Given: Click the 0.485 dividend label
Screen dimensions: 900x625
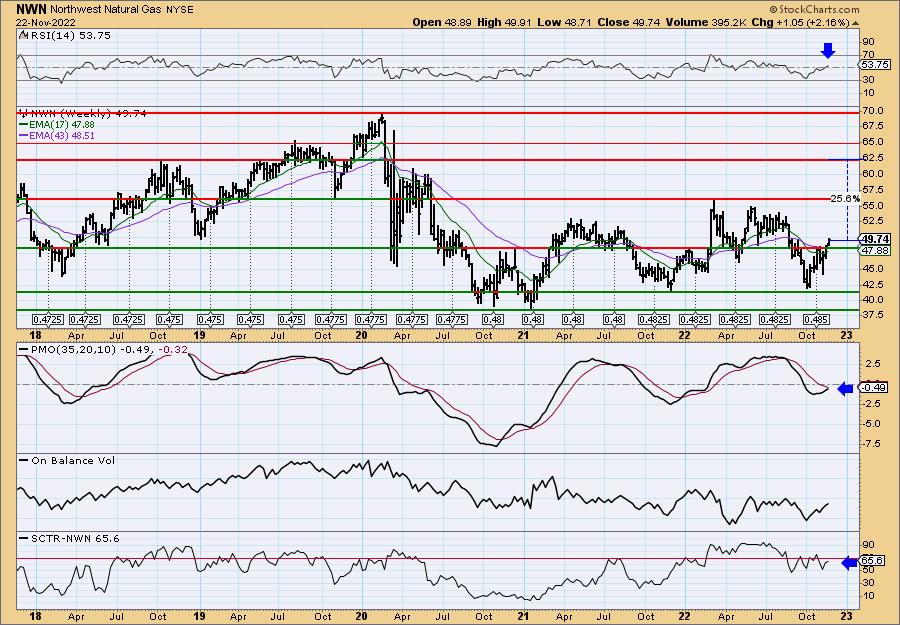Looking at the screenshot, I should coord(815,319).
